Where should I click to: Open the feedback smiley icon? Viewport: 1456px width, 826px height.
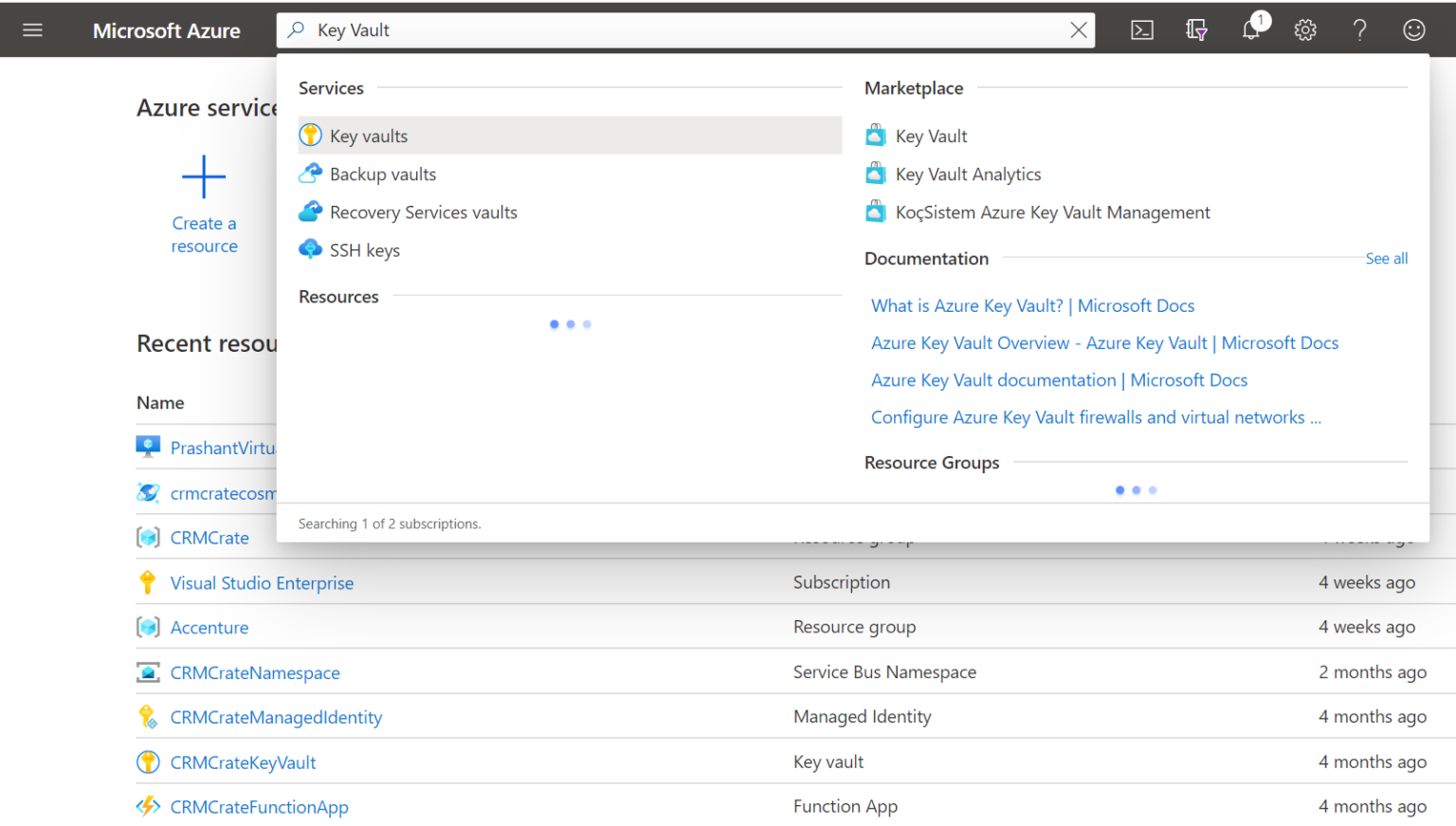click(1413, 30)
